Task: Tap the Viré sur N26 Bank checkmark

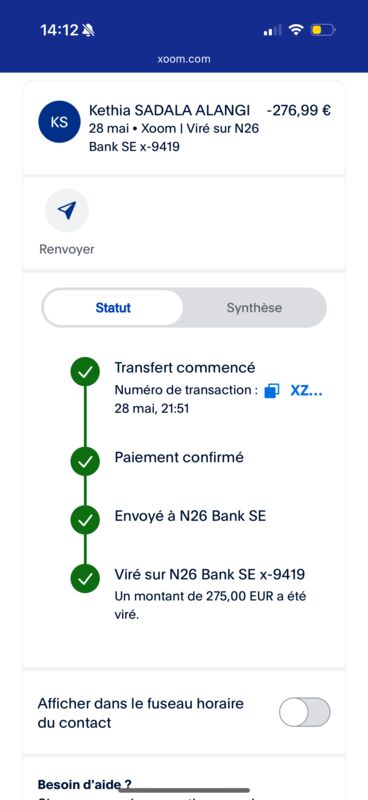Action: 85,579
